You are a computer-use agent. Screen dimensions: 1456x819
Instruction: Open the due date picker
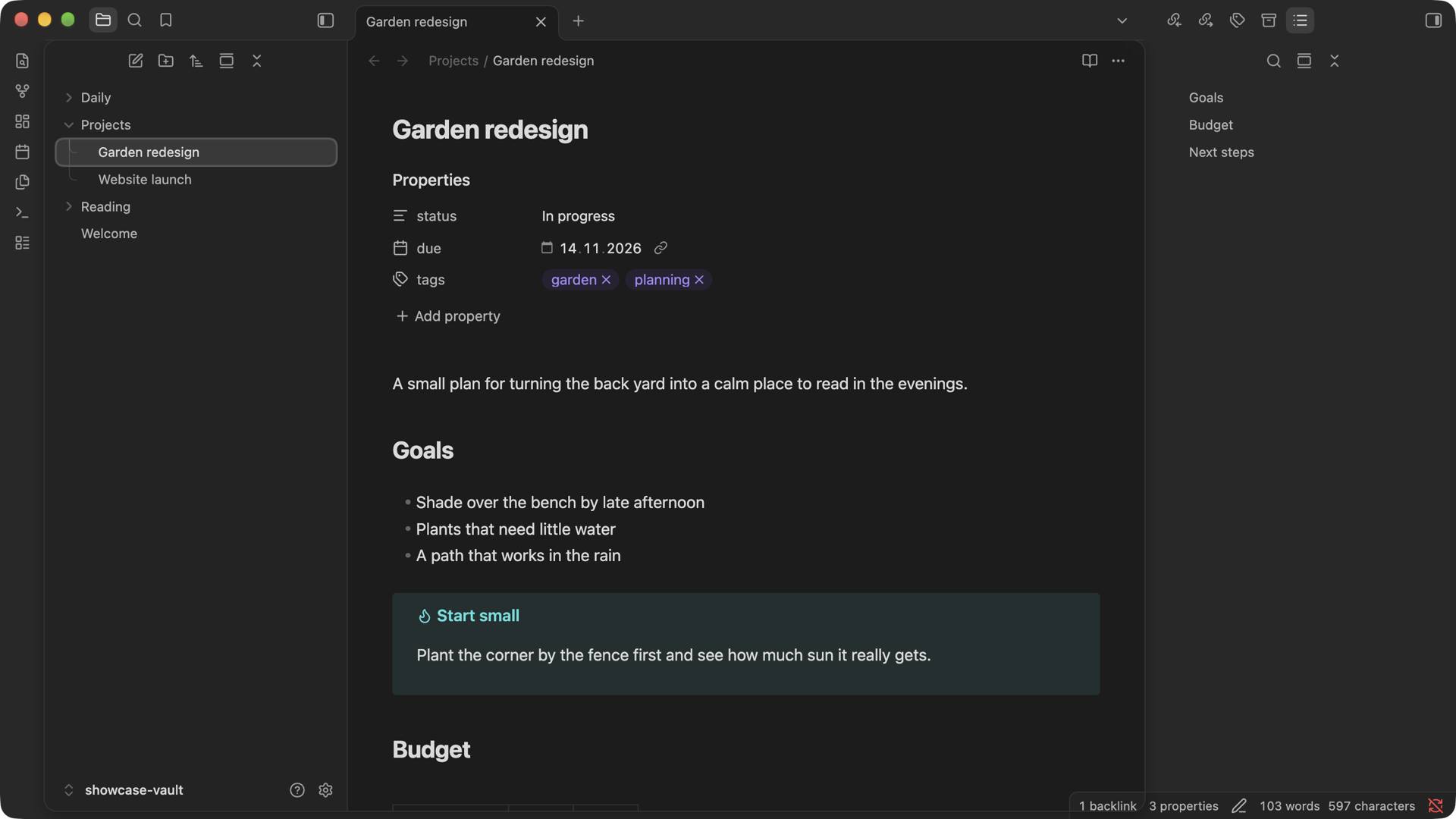(x=547, y=247)
